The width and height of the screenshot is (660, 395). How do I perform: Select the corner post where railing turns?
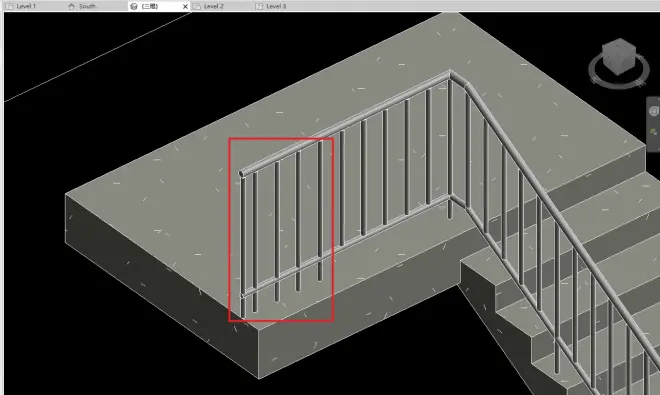click(450, 147)
